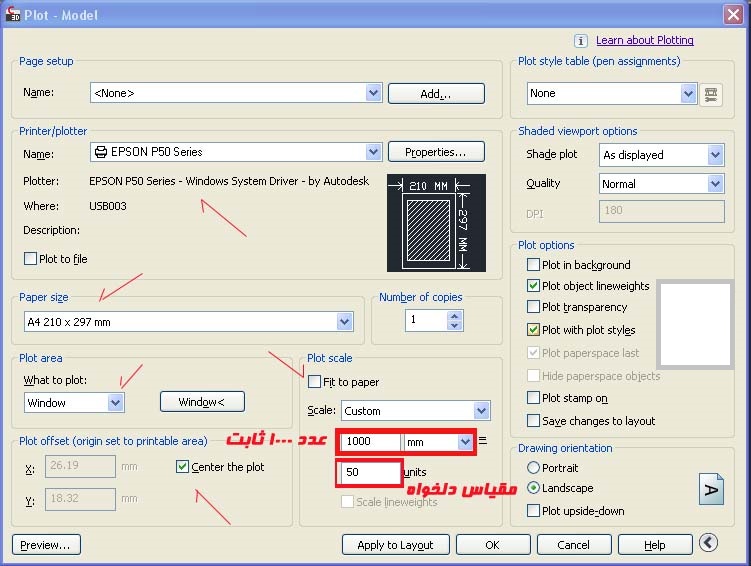
Task: Click the plot style table editor icon
Action: (x=711, y=93)
